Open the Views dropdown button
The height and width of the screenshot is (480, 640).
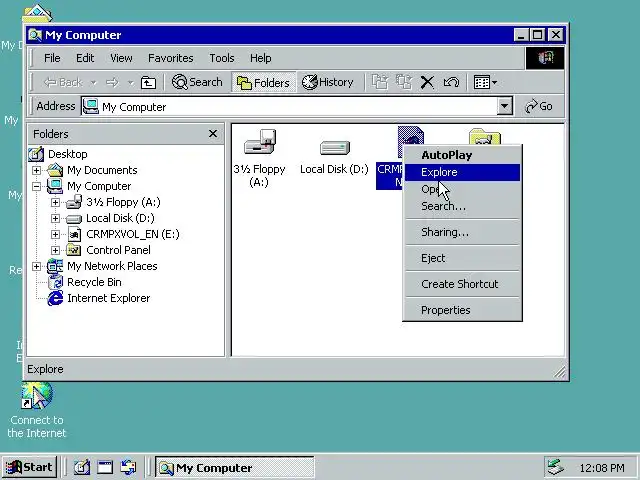coord(485,82)
